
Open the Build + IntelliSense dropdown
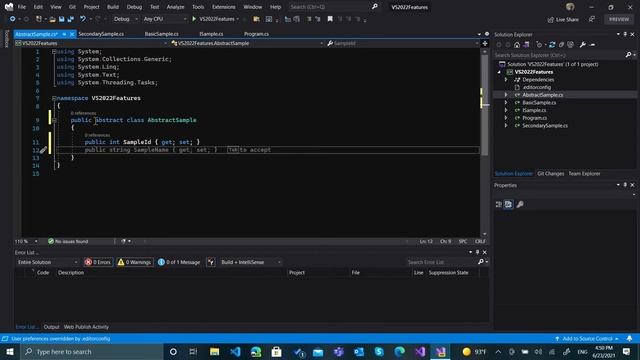(x=251, y=262)
